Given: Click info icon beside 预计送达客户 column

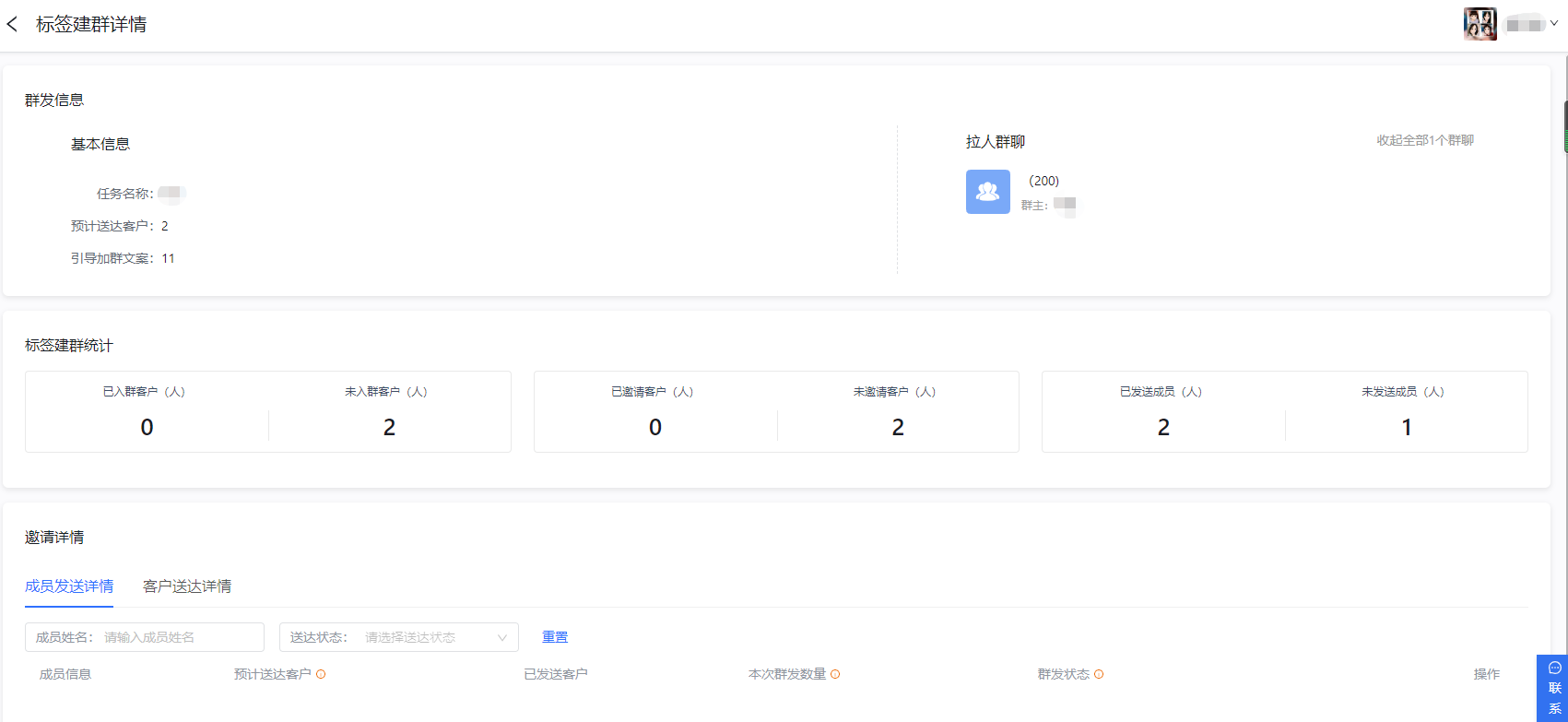Looking at the screenshot, I should click(321, 674).
